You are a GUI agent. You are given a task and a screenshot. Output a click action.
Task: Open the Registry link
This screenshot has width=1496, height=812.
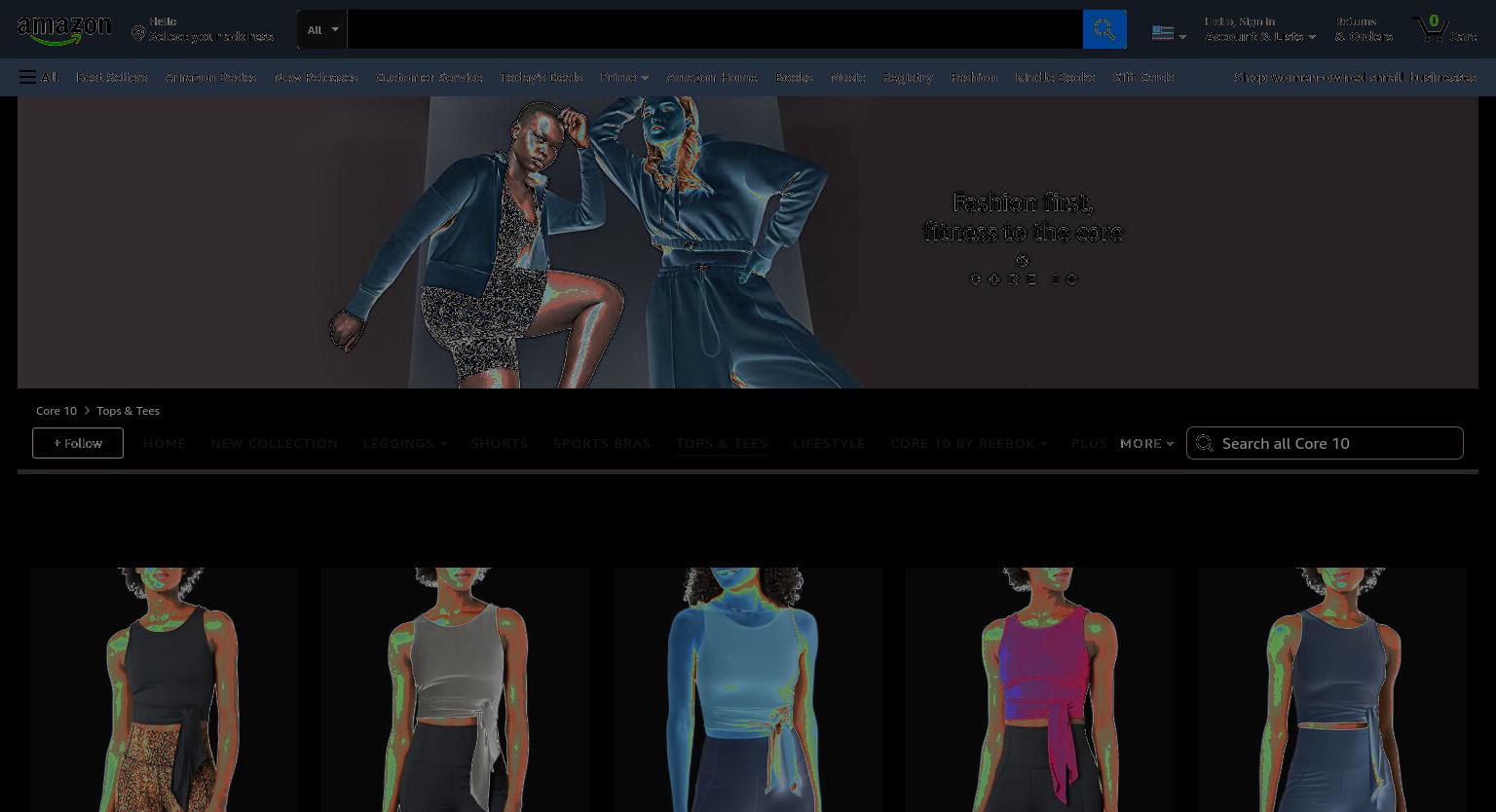[x=908, y=77]
